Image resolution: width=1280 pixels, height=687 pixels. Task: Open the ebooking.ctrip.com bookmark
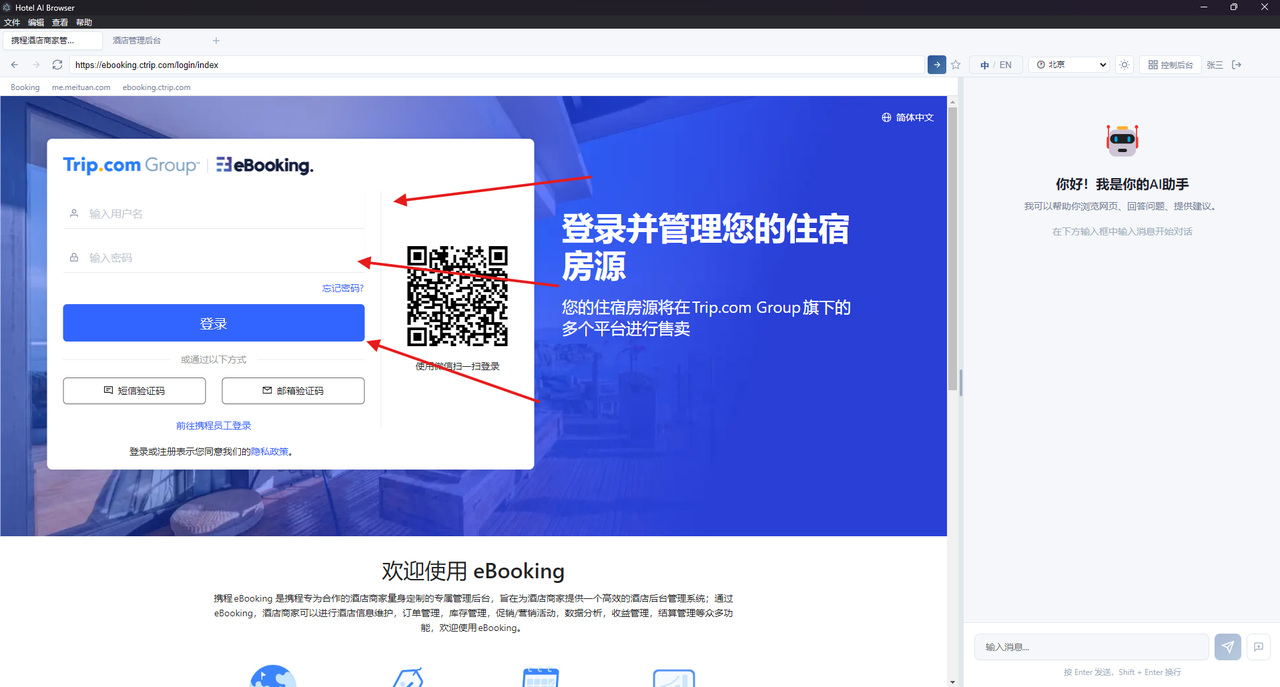(156, 87)
